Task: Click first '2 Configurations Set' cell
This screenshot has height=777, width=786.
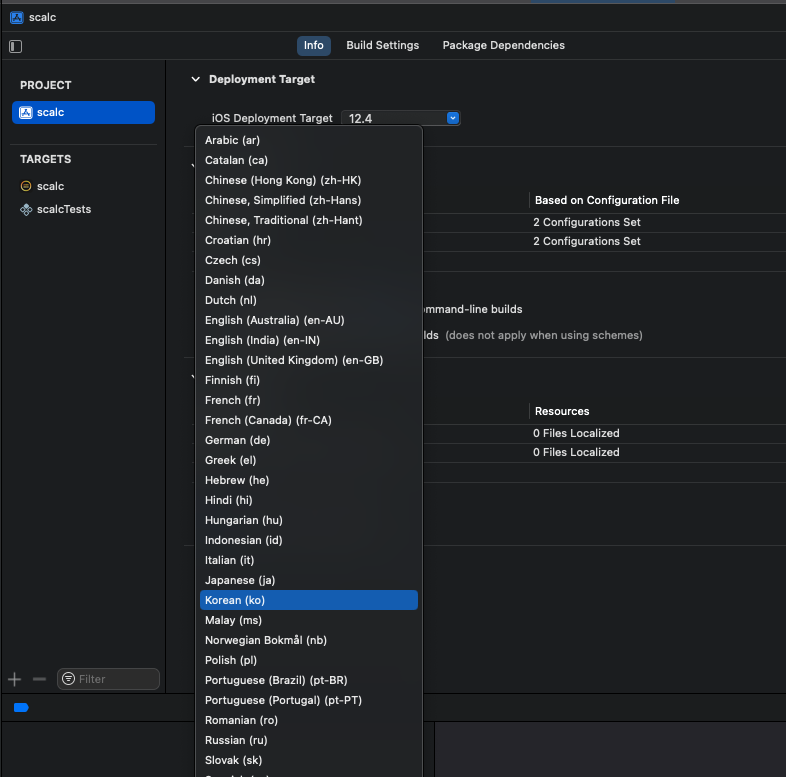Action: click(x=586, y=223)
